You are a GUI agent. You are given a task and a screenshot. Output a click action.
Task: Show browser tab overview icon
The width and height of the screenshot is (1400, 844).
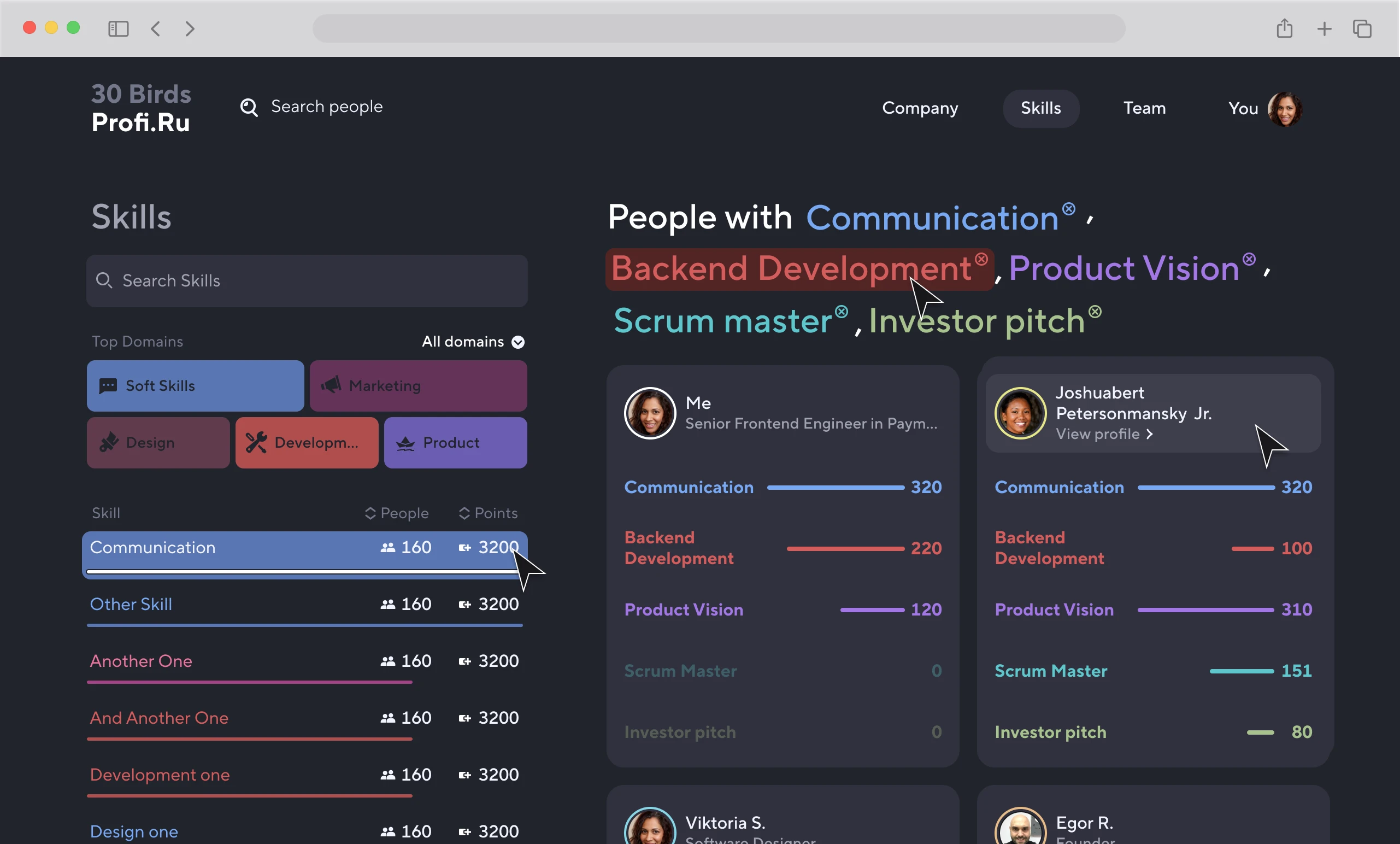coord(1362,28)
